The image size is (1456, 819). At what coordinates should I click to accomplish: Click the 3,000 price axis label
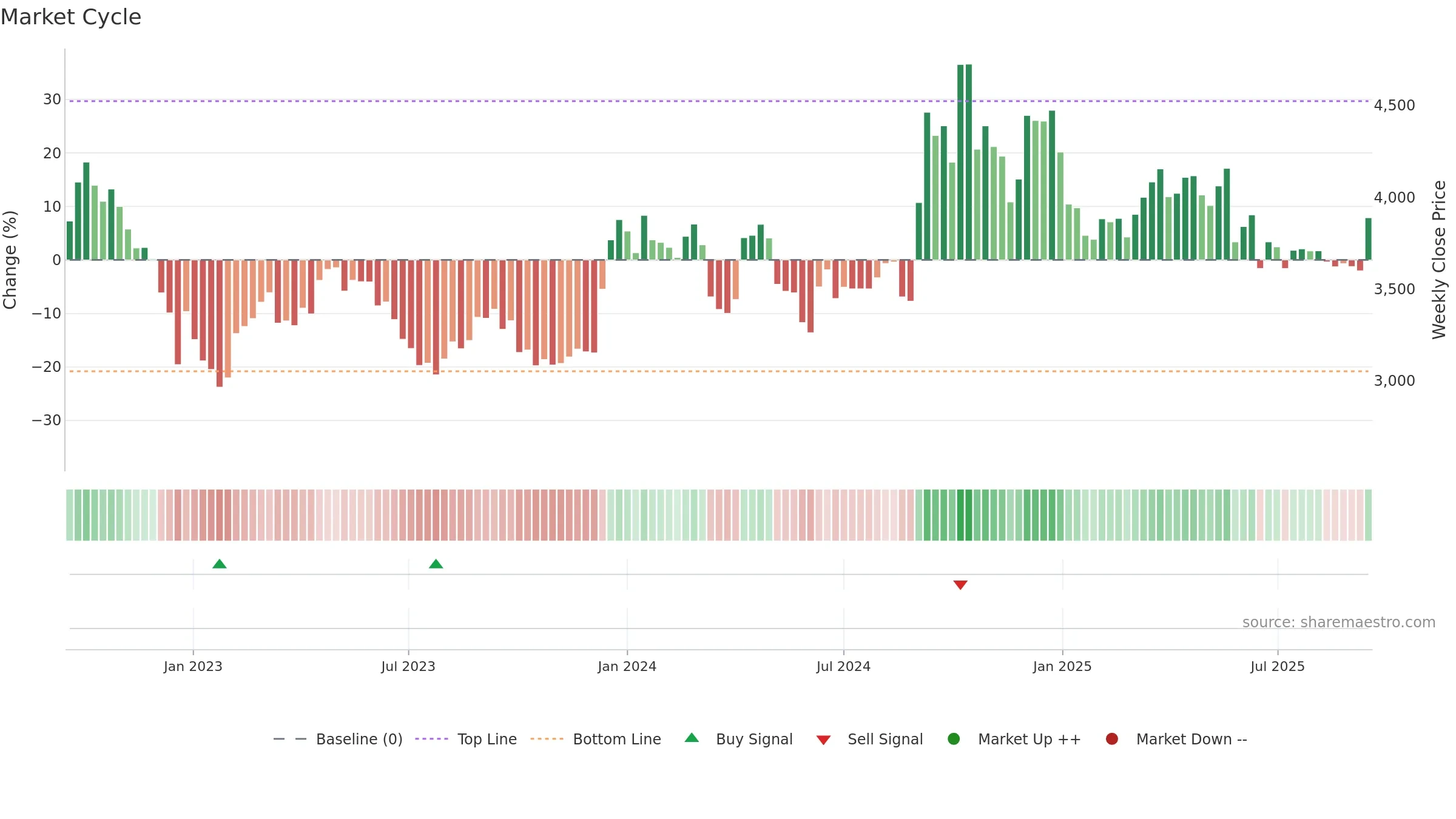click(x=1394, y=381)
